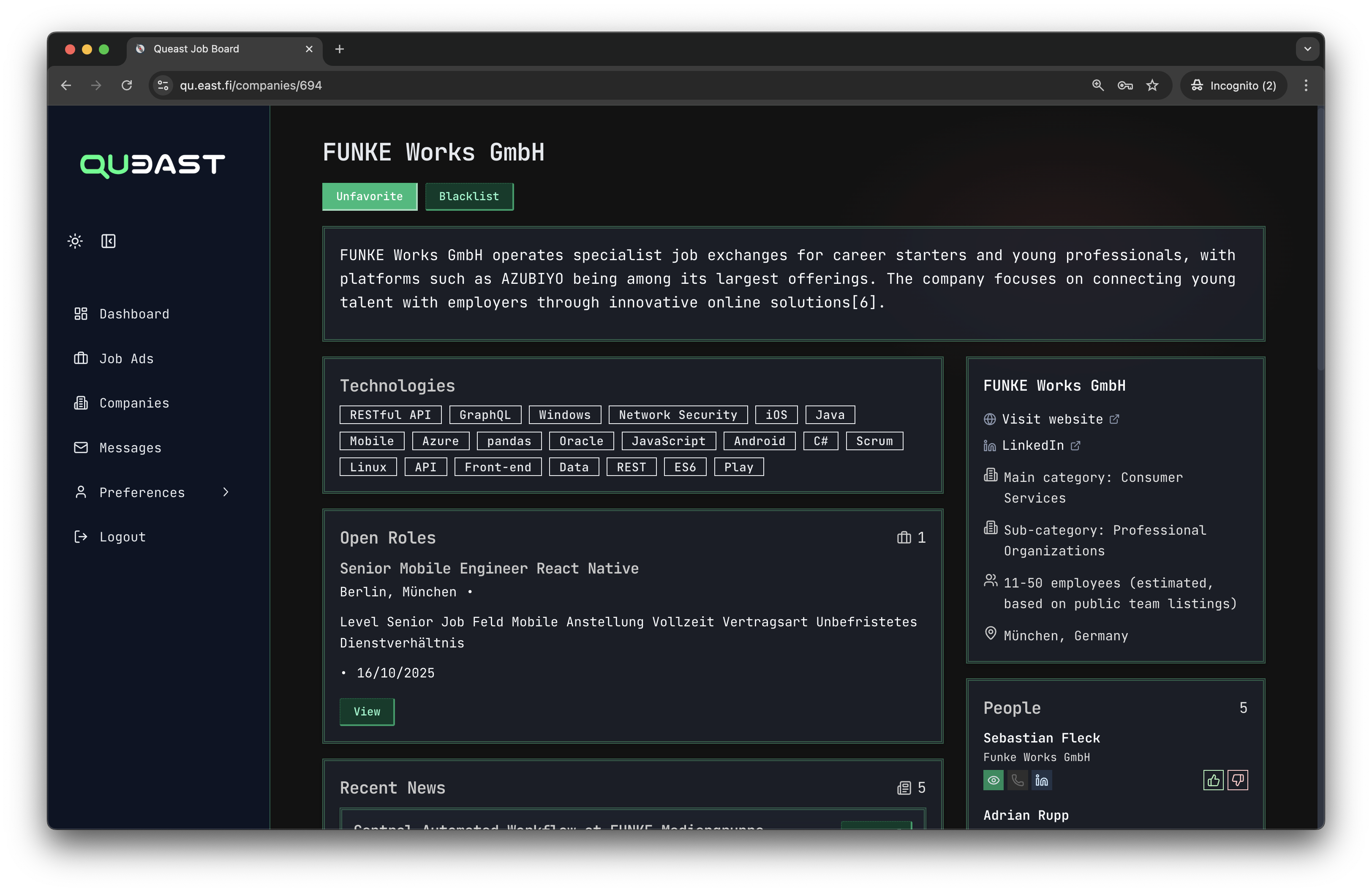Click the Logout icon
Viewport: 1372px width, 892px height.
tap(81, 536)
